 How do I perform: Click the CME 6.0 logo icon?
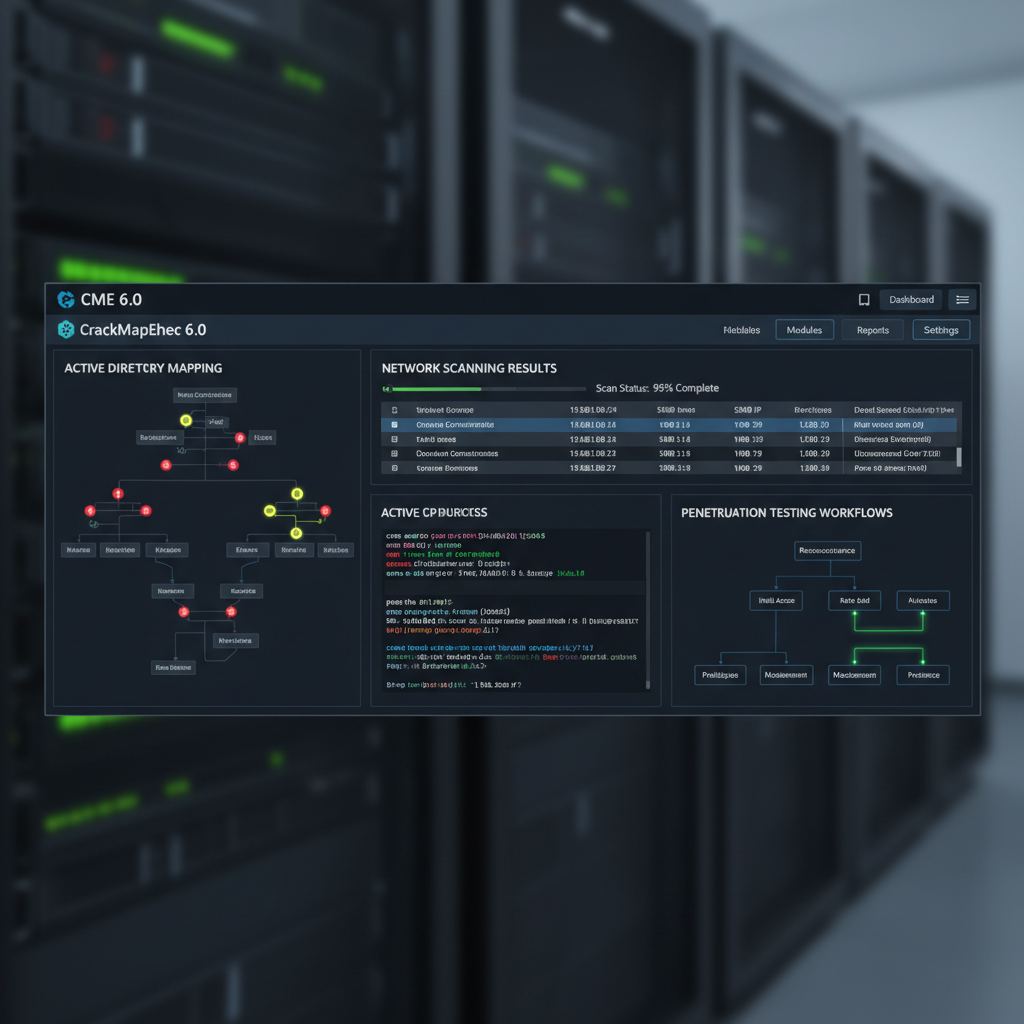tap(66, 299)
